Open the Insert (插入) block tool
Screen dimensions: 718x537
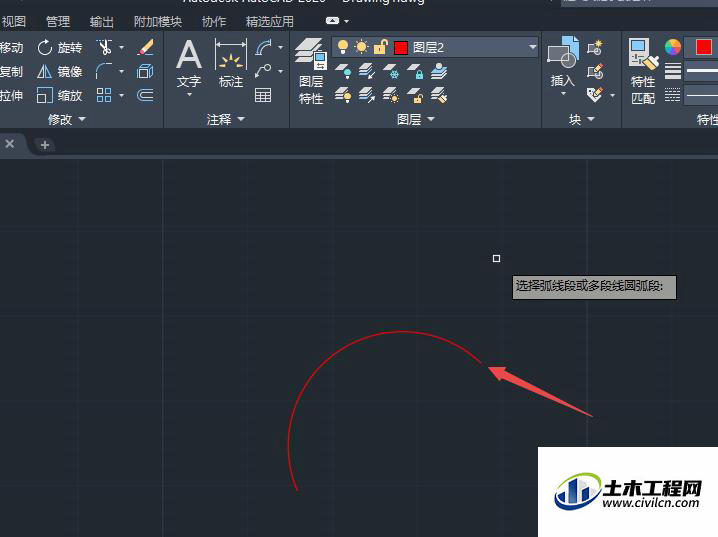pyautogui.click(x=563, y=65)
